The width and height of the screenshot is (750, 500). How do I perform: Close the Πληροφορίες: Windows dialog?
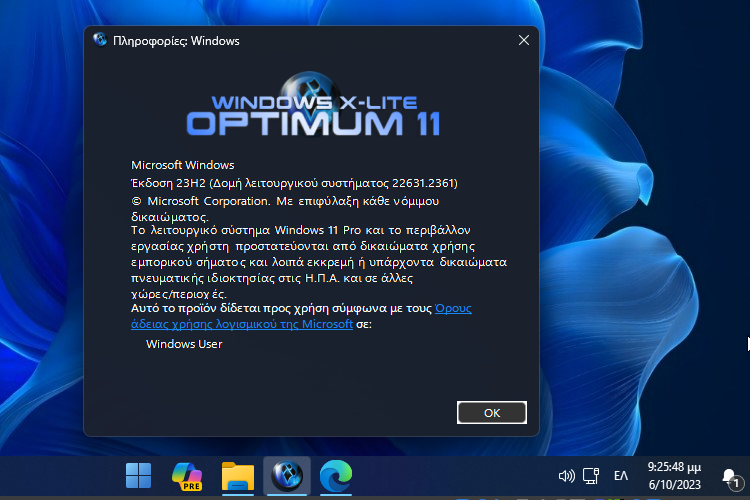tap(524, 40)
